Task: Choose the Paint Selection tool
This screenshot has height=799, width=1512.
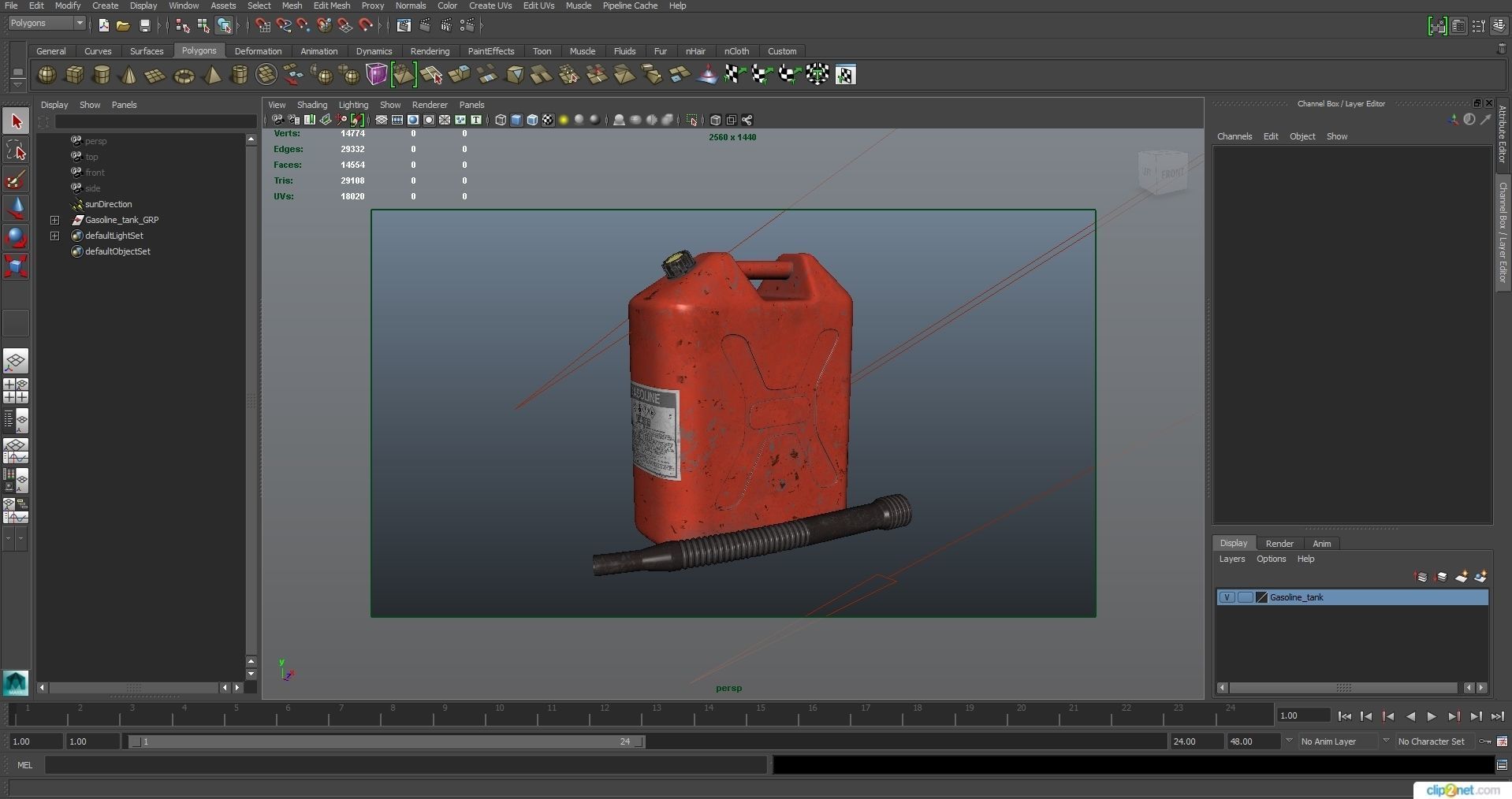Action: (17, 180)
